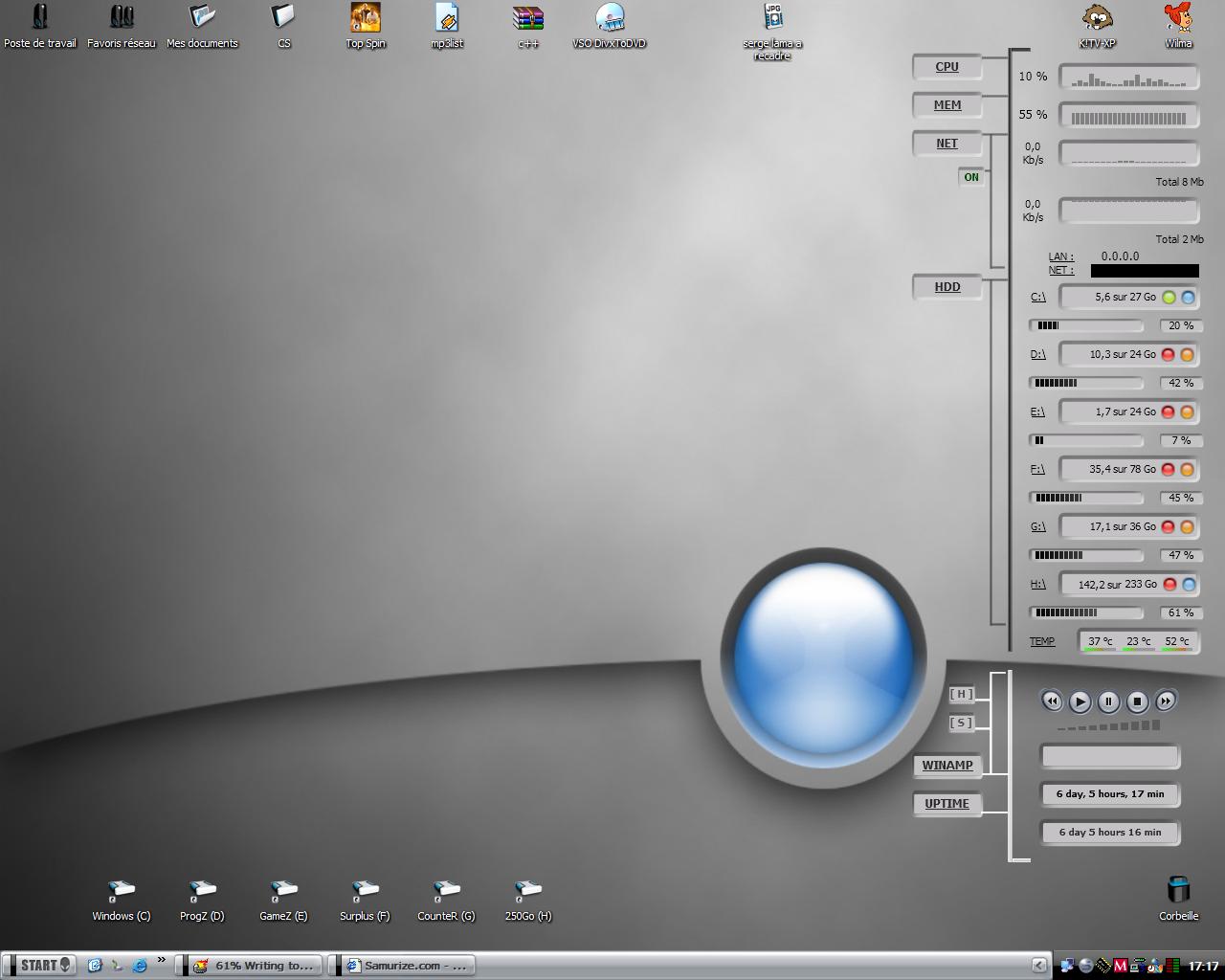Viewport: 1225px width, 980px height.
Task: Pause playback in Winamp controls
Action: point(1108,702)
